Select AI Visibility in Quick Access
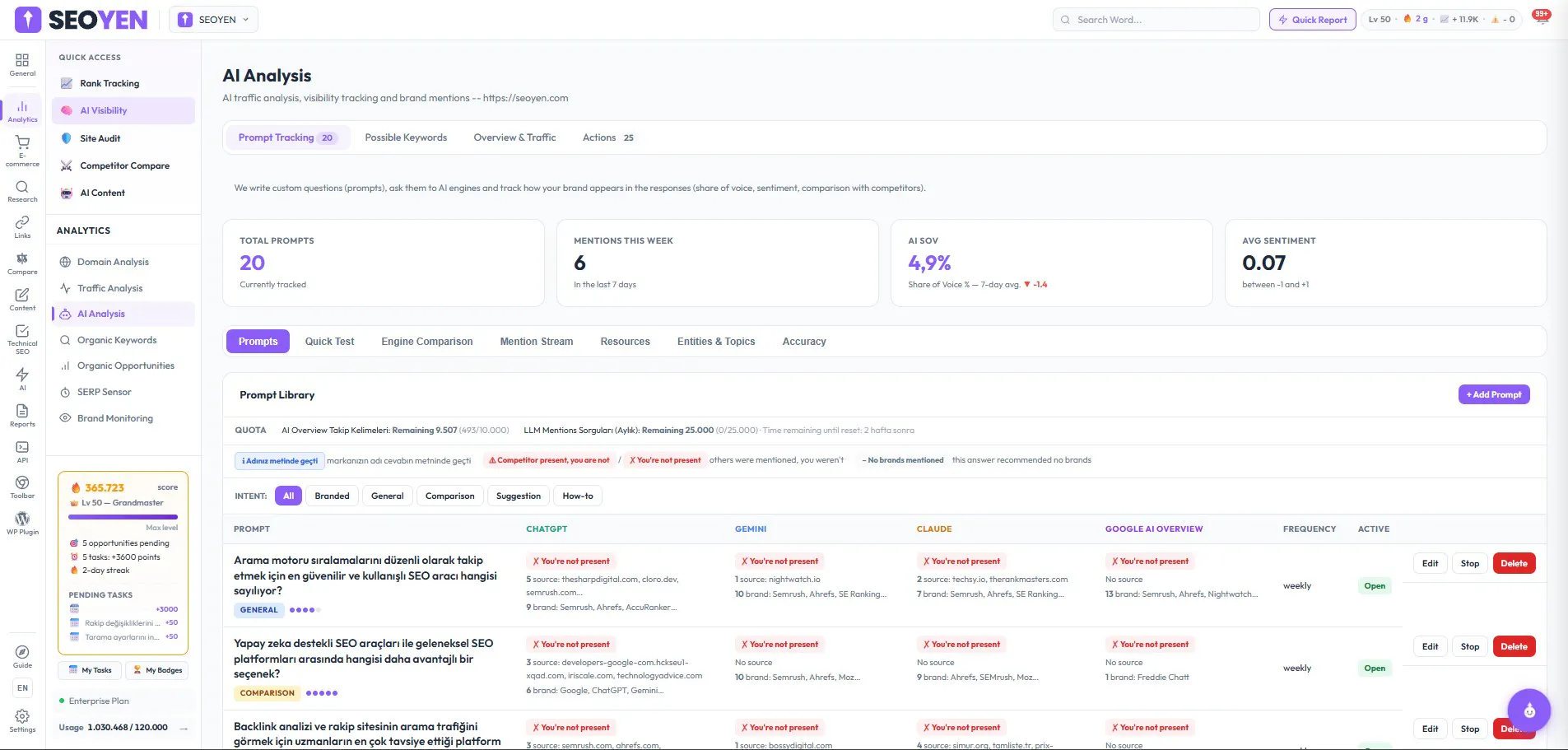This screenshot has height=750, width=1568. tap(123, 110)
